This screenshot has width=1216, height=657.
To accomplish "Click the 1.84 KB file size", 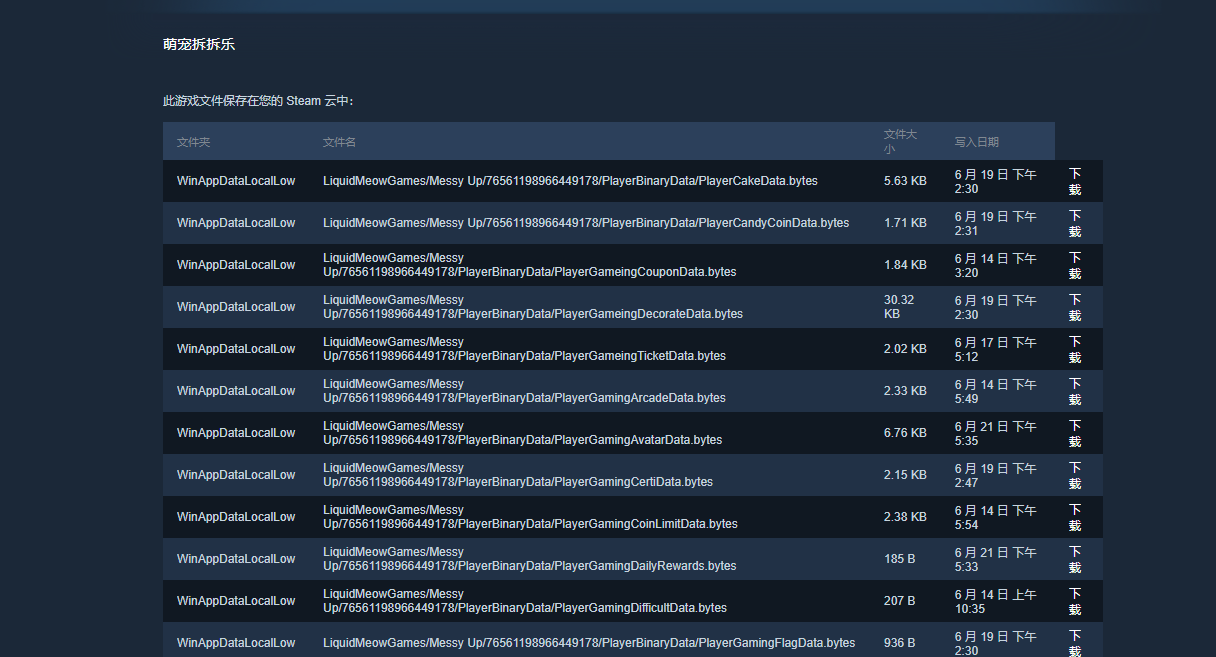I will click(905, 265).
